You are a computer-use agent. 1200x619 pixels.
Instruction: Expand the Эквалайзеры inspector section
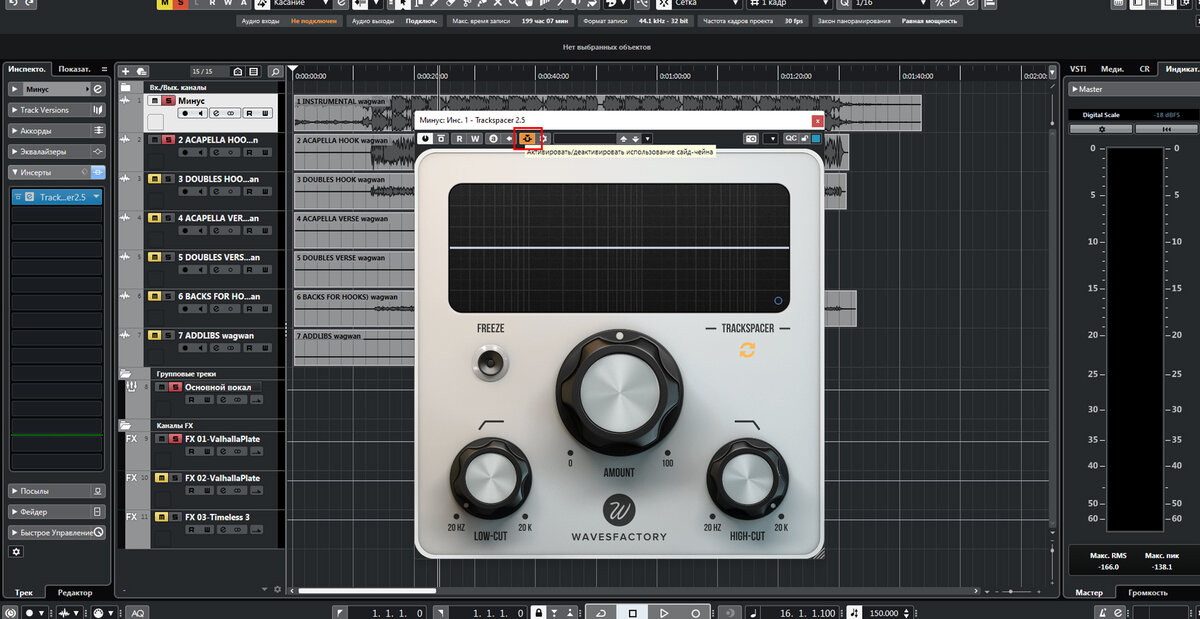point(56,151)
